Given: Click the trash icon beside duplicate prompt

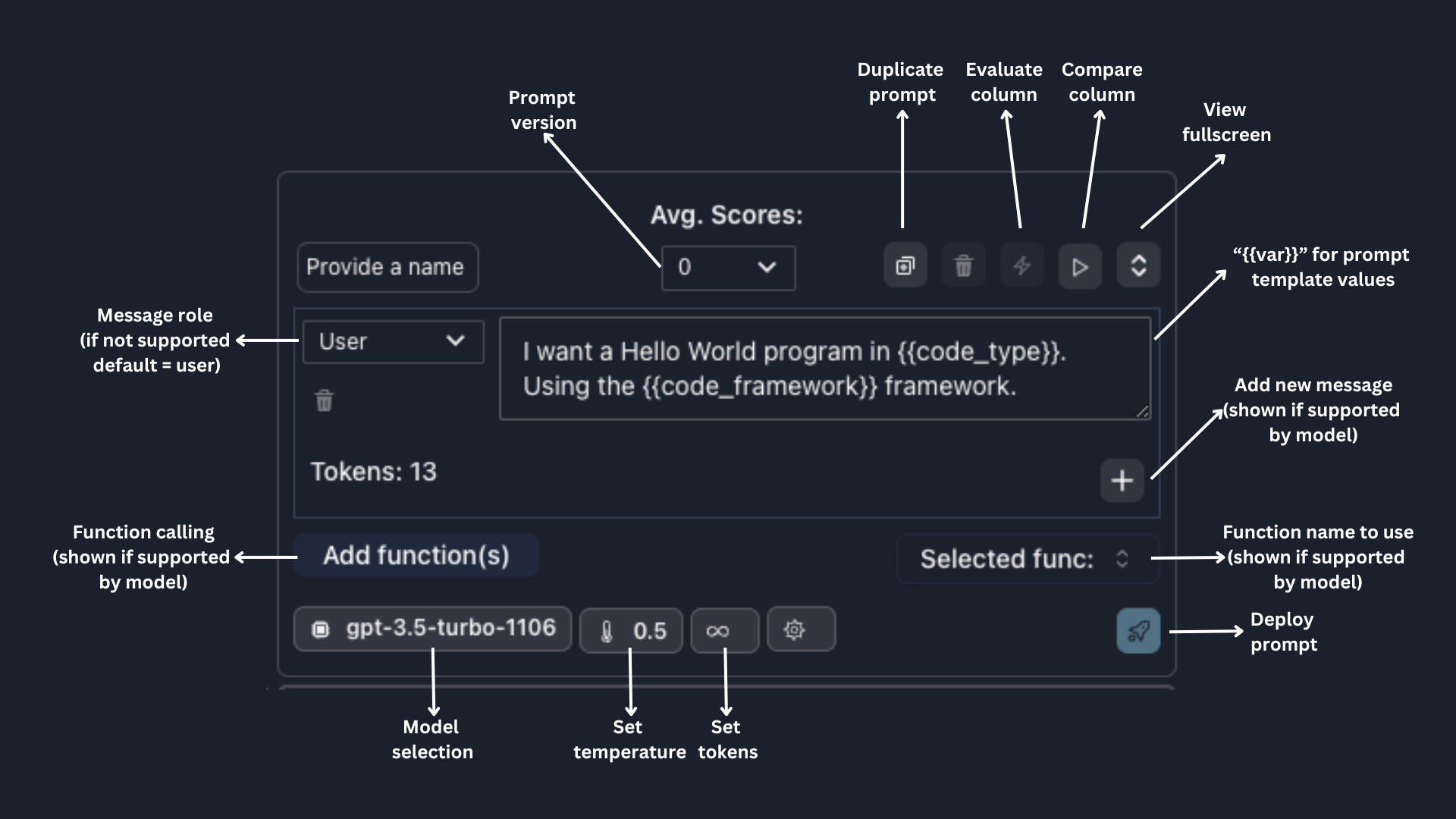Looking at the screenshot, I should 963,265.
